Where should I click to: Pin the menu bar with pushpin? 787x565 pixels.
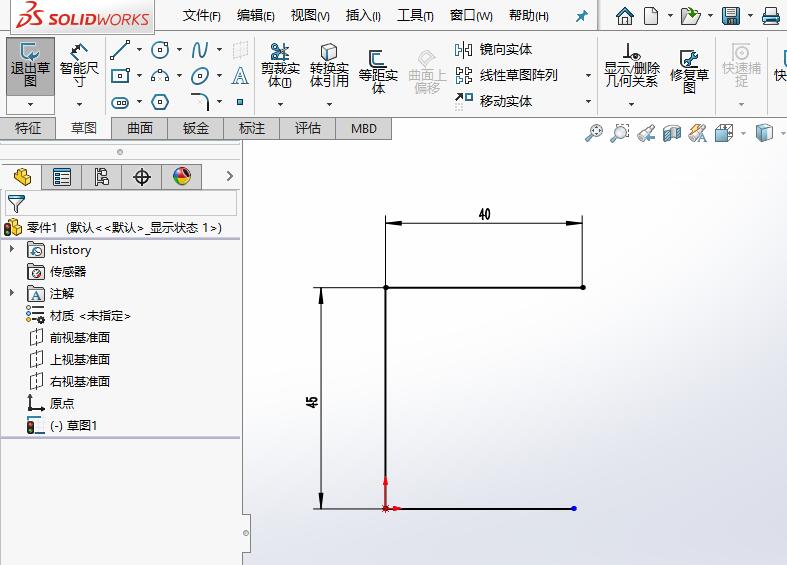tap(581, 16)
